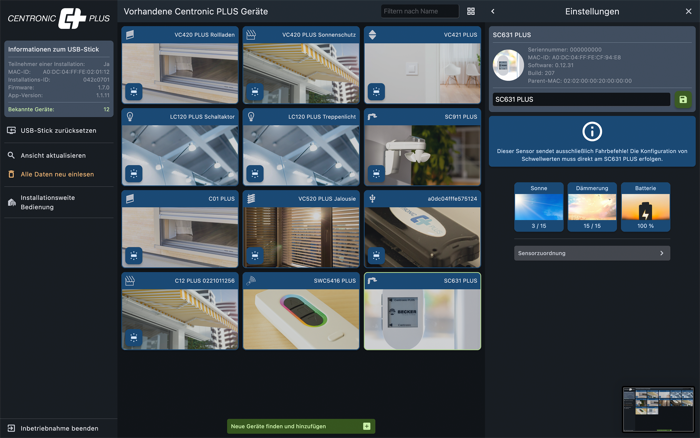Screen dimensions: 700x438
Task: Select the SWC5416 PLUS device card image
Action: 301,319
